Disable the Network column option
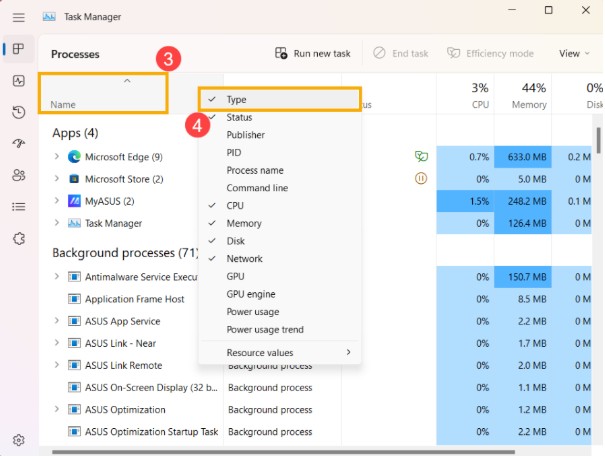 (244, 259)
